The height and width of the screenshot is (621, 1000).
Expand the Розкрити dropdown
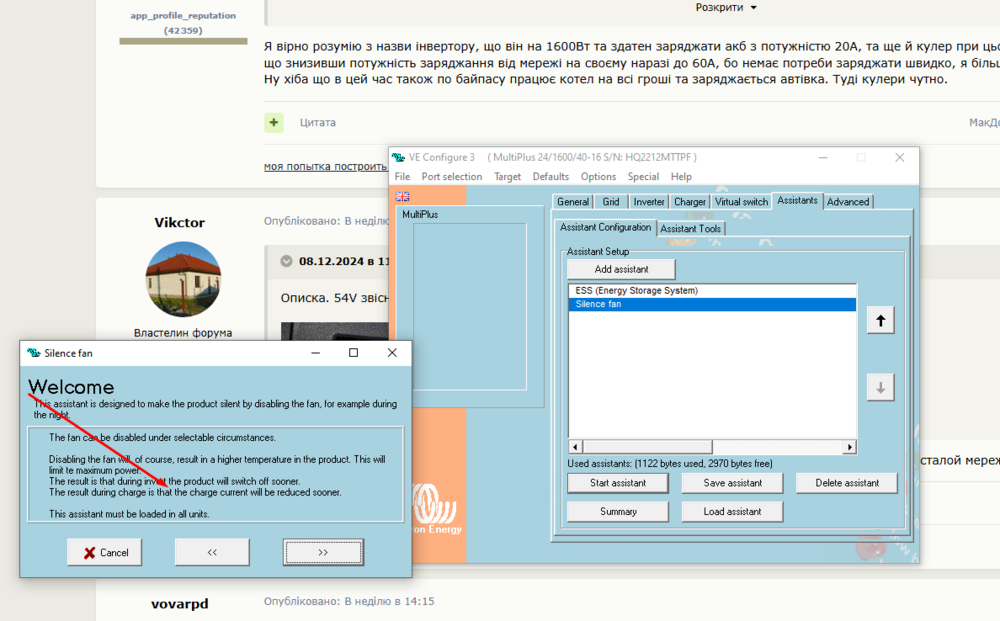726,8
